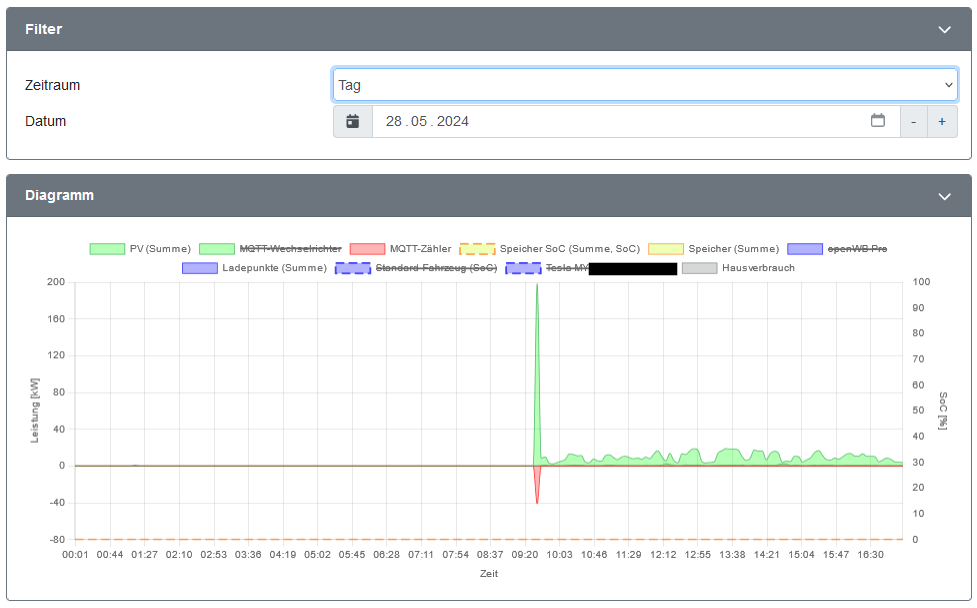Collapse the Diagramm panel chevron

point(945,196)
